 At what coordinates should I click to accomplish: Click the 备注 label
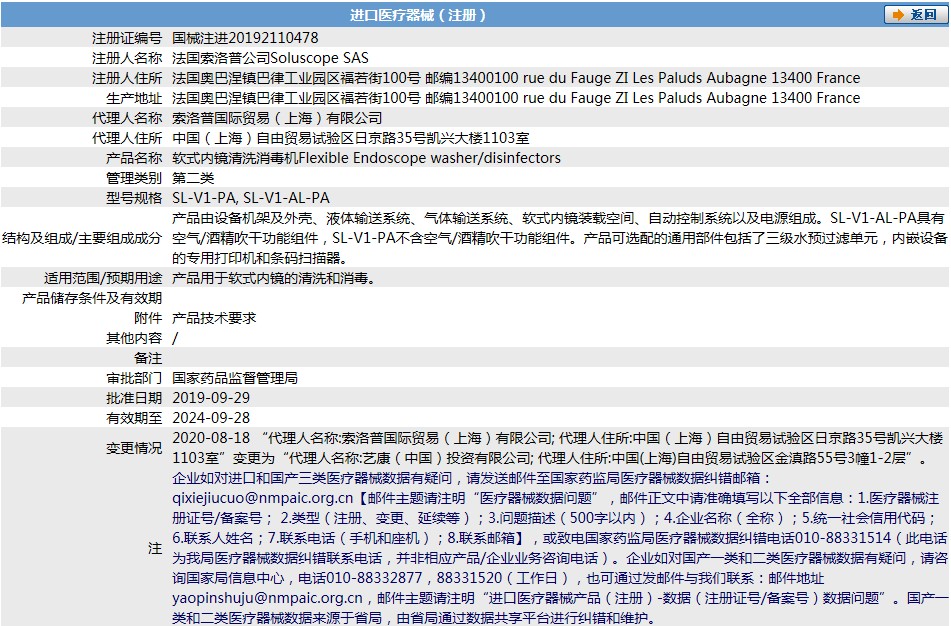click(x=148, y=358)
